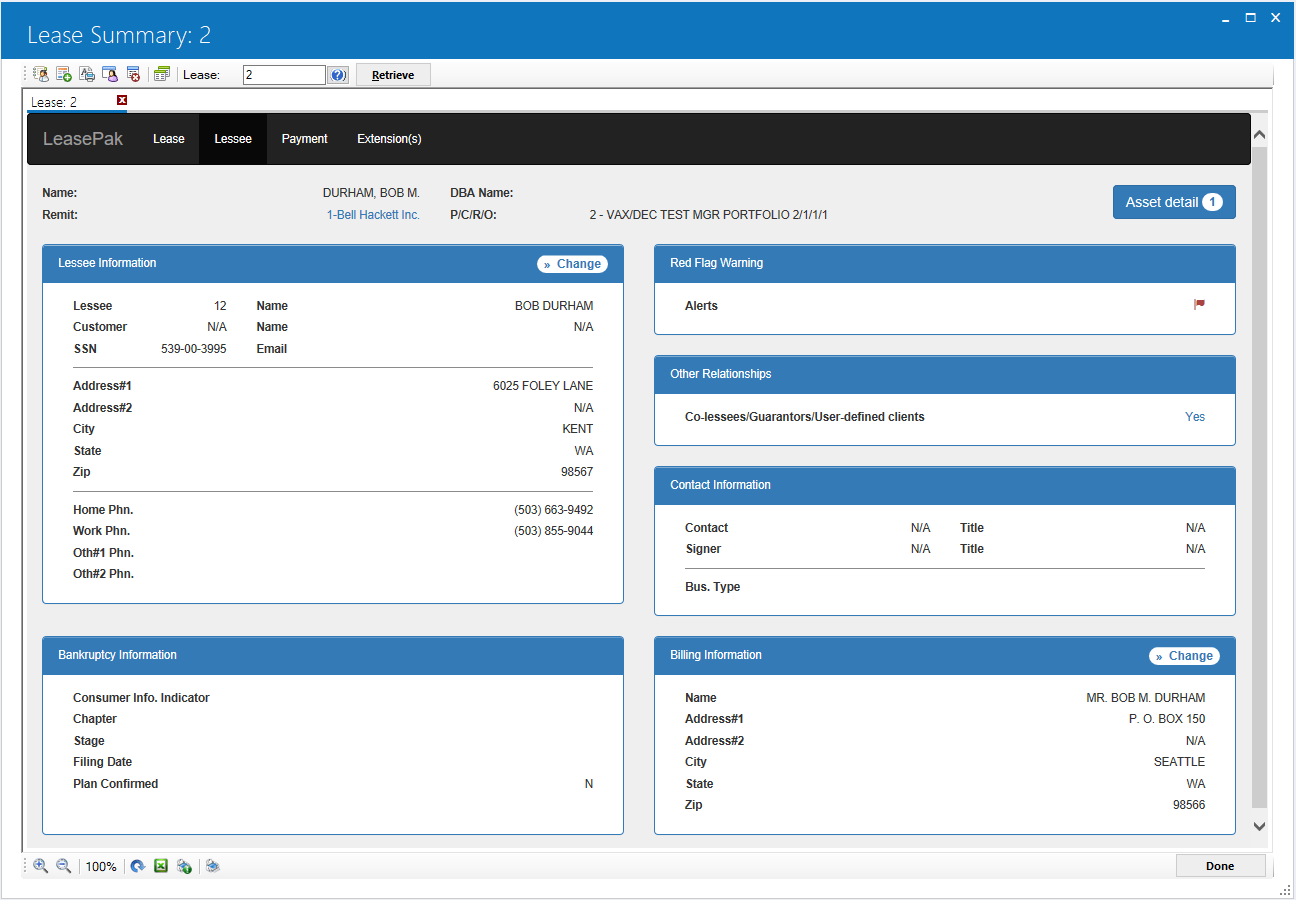This screenshot has height=900, width=1296.
Task: Select the Lessee tab
Action: coord(233,139)
